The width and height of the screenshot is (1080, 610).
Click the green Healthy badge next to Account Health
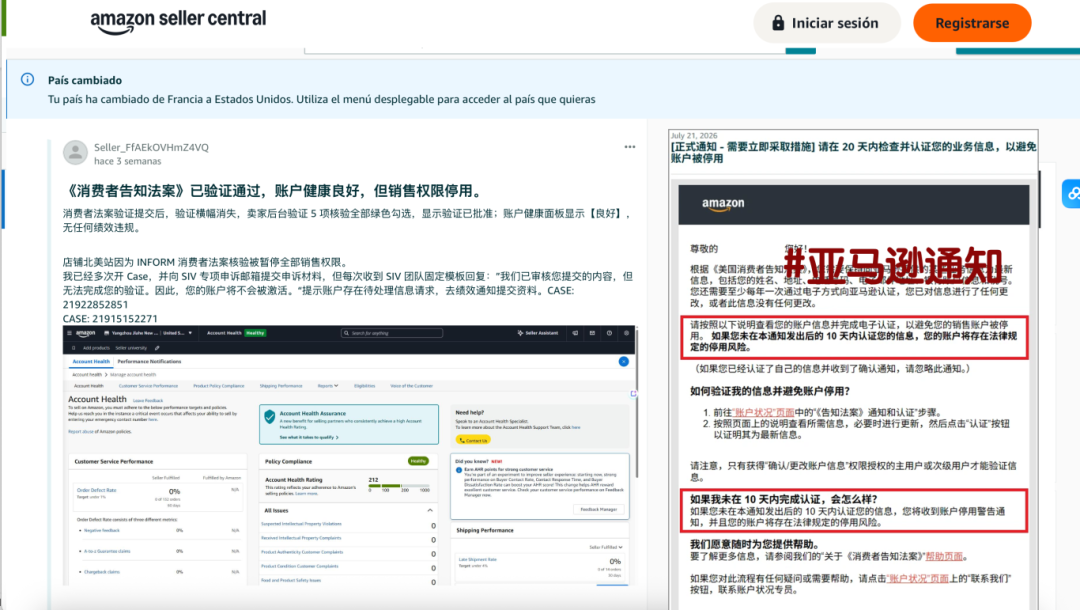[x=255, y=333]
